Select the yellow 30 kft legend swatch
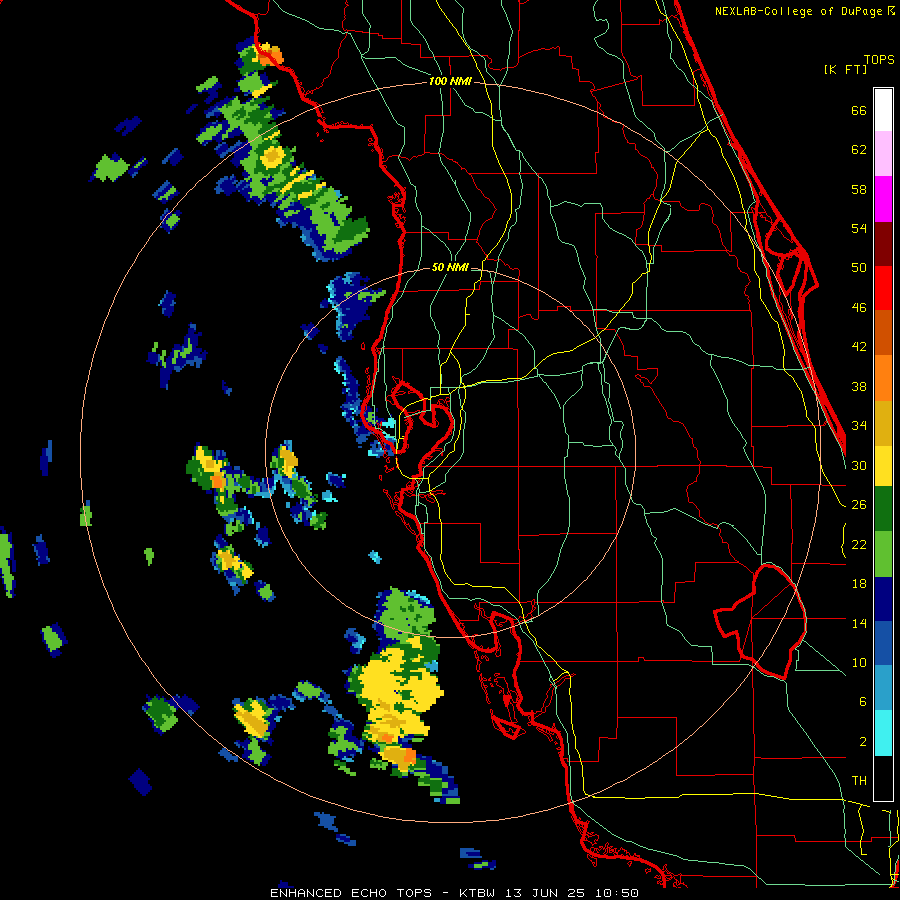Image resolution: width=900 pixels, height=900 pixels. coord(883,465)
